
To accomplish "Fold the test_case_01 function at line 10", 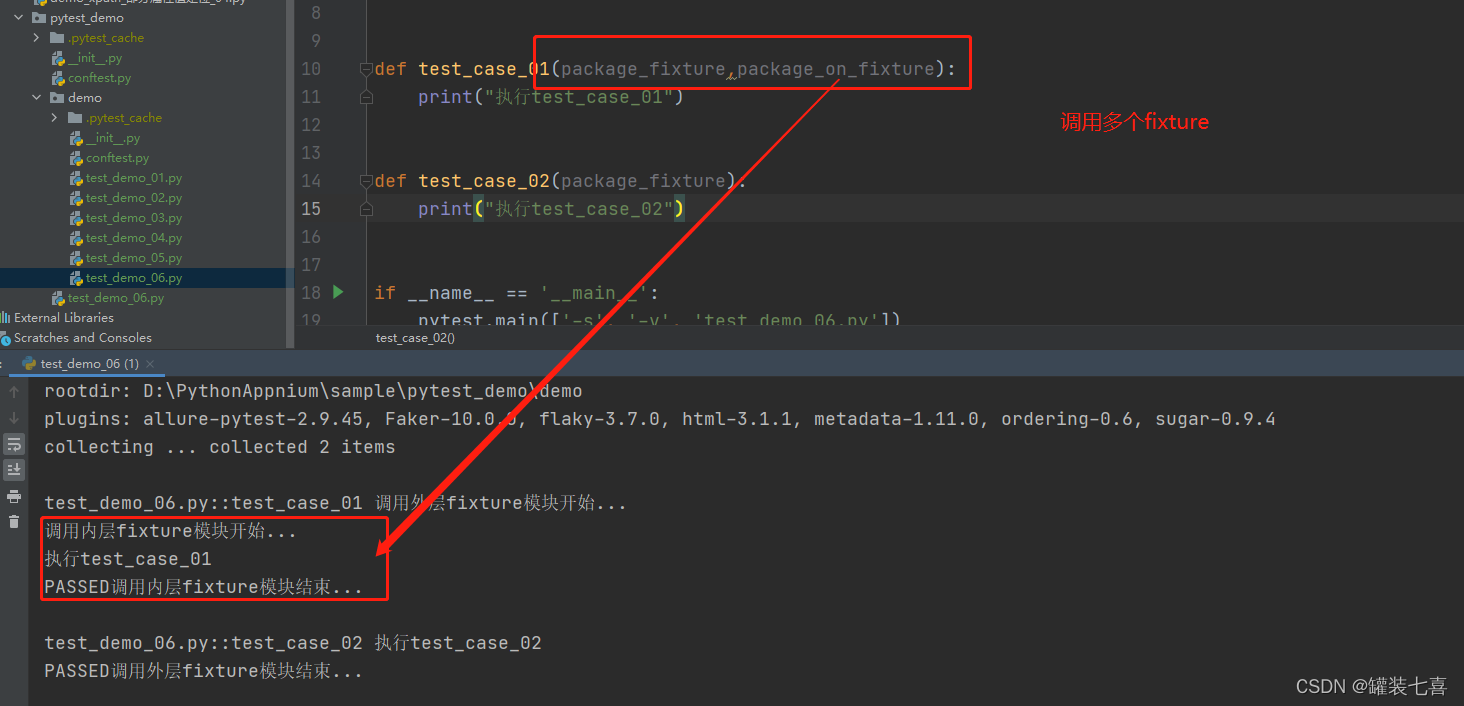I will point(366,69).
